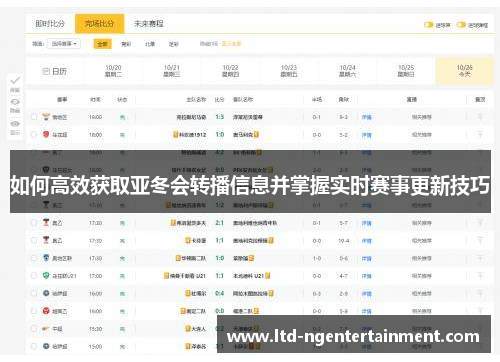The height and width of the screenshot is (362, 500).
Task: Tick the checkbox of the 16:00 0:4 match
Action: coord(34,293)
